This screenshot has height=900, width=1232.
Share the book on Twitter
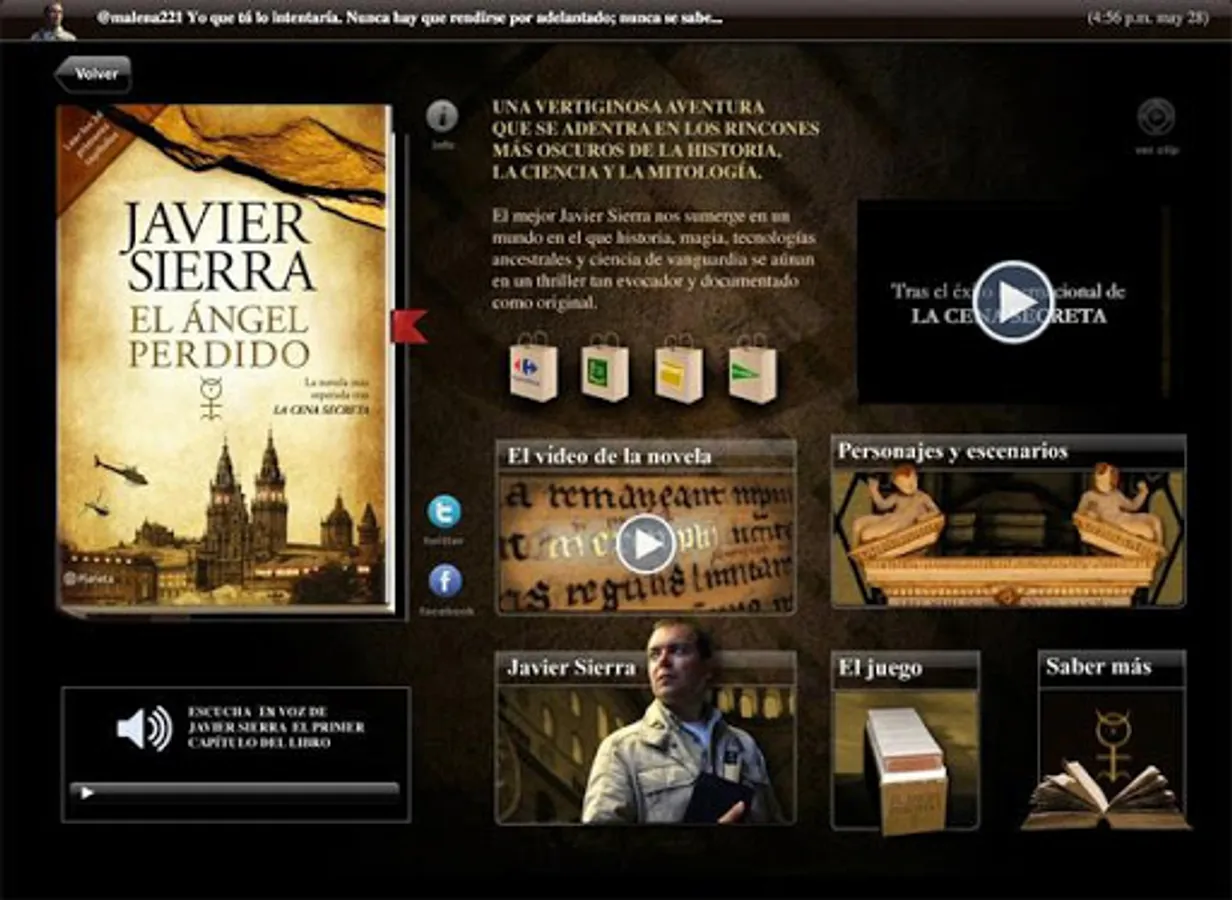coord(444,512)
